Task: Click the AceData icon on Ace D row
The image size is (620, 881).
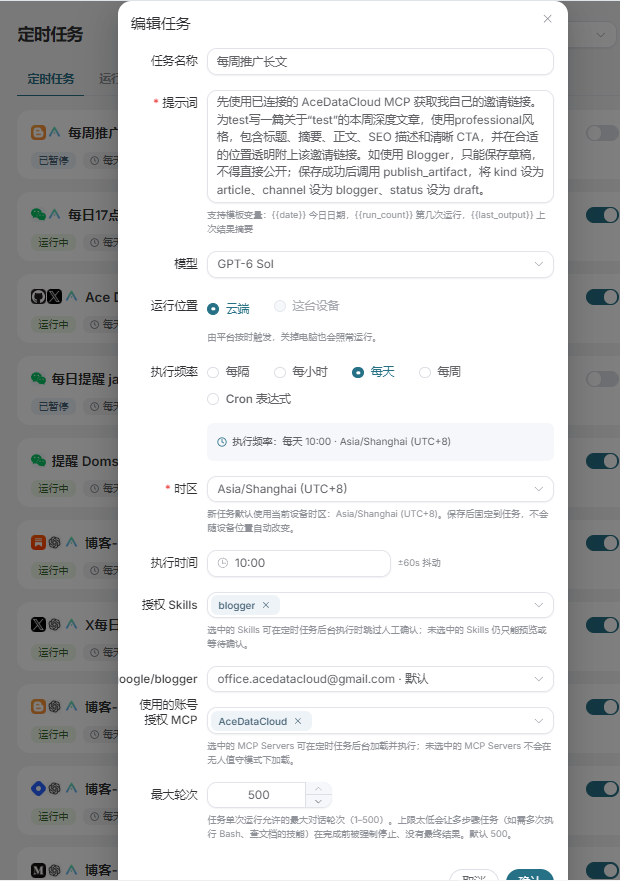Action: [71, 297]
